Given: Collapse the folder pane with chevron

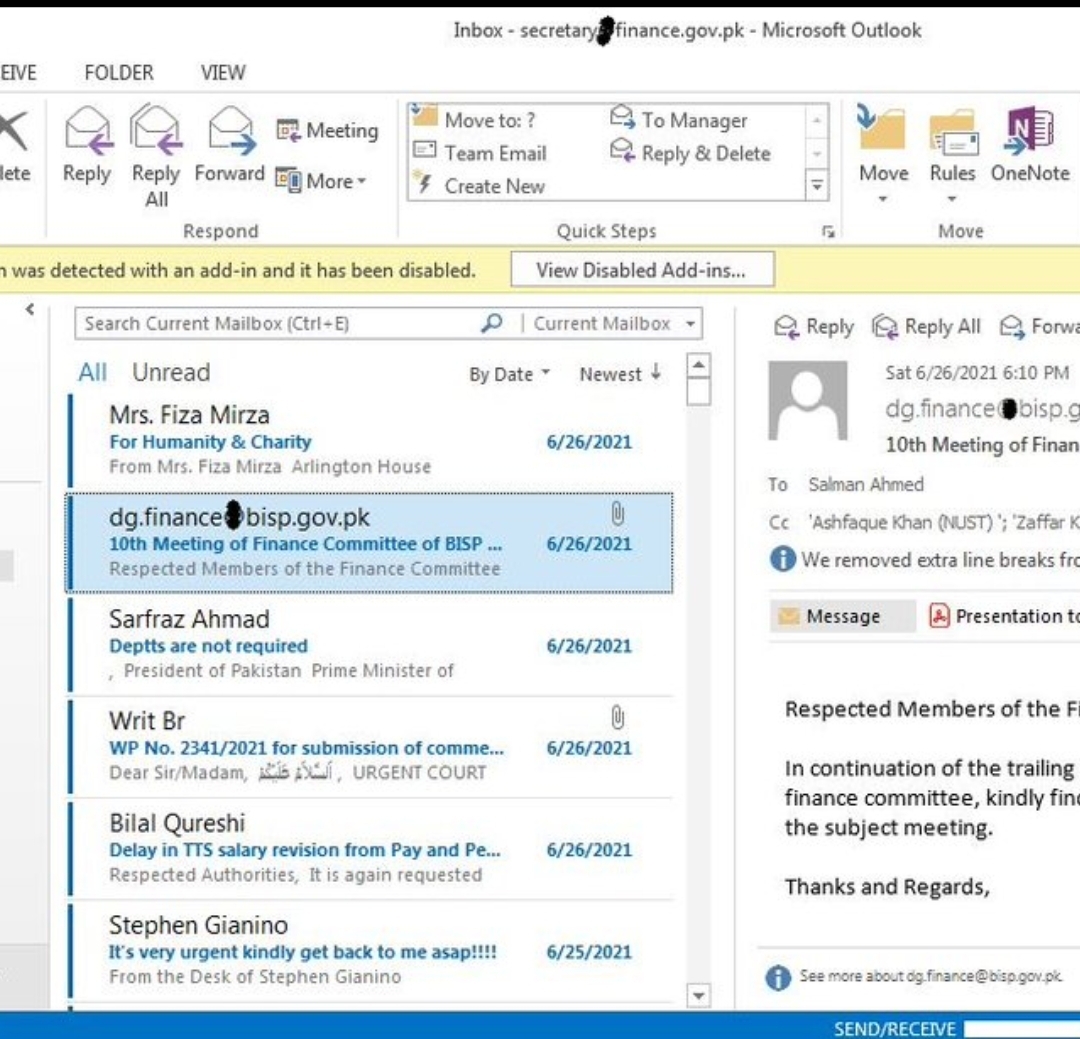Looking at the screenshot, I should click(x=30, y=309).
